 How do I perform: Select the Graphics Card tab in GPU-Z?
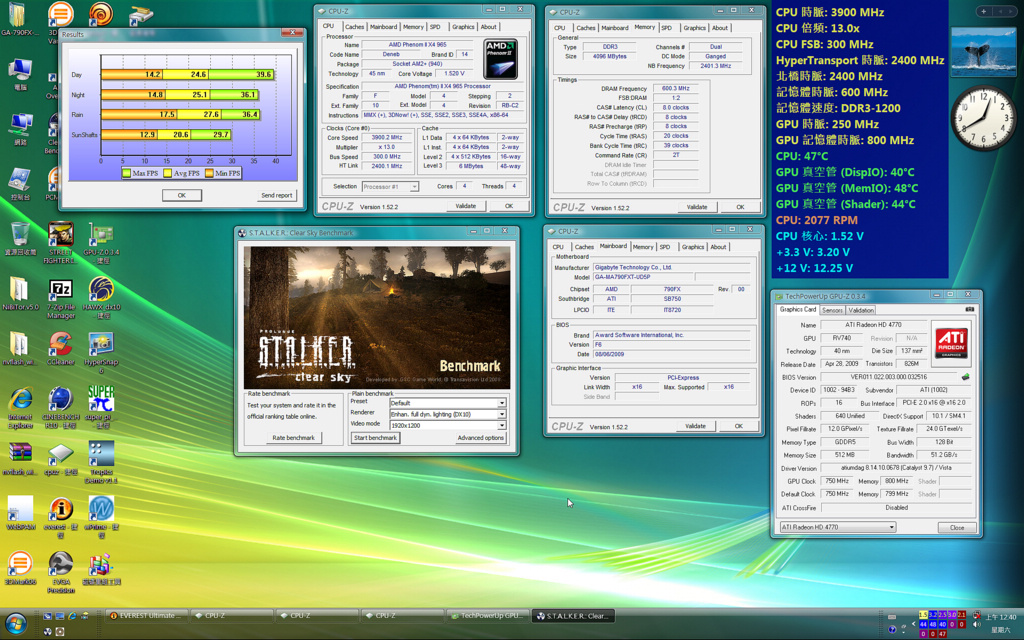point(797,310)
